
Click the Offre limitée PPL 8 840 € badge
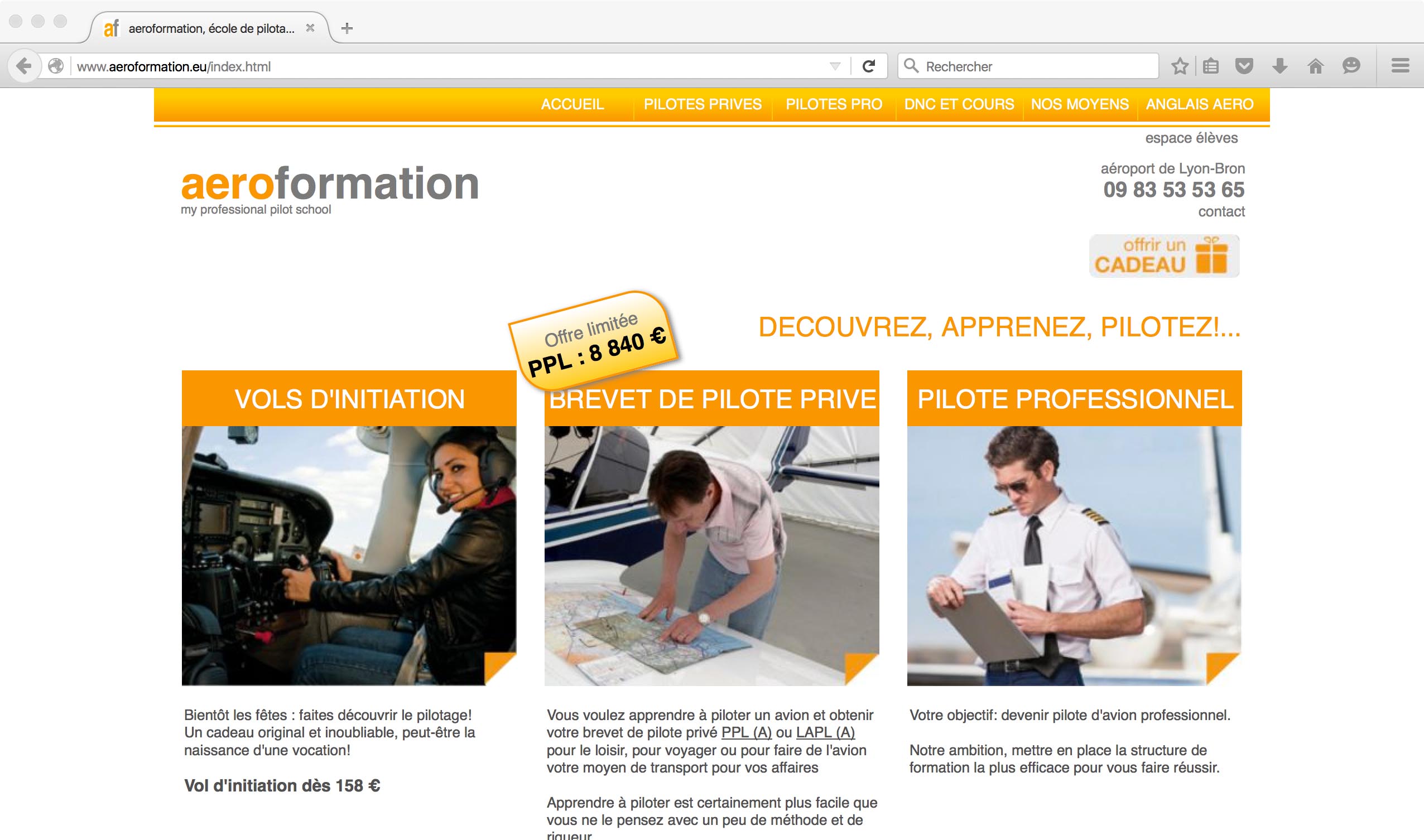(x=594, y=341)
